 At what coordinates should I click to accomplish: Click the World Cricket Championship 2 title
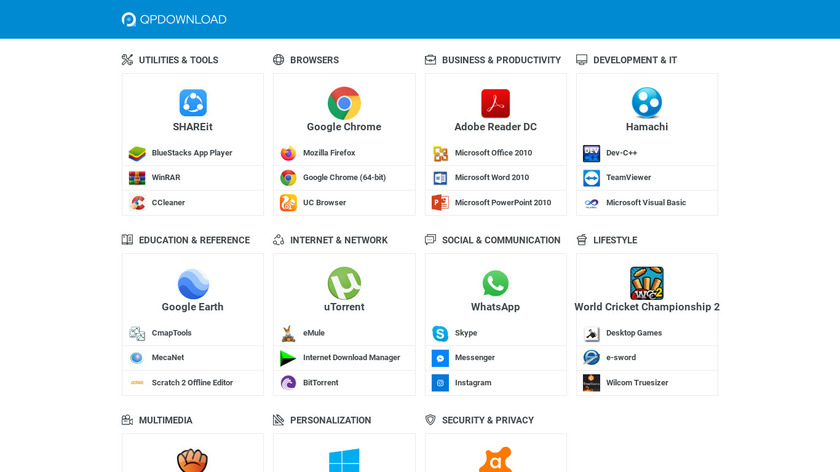(647, 307)
